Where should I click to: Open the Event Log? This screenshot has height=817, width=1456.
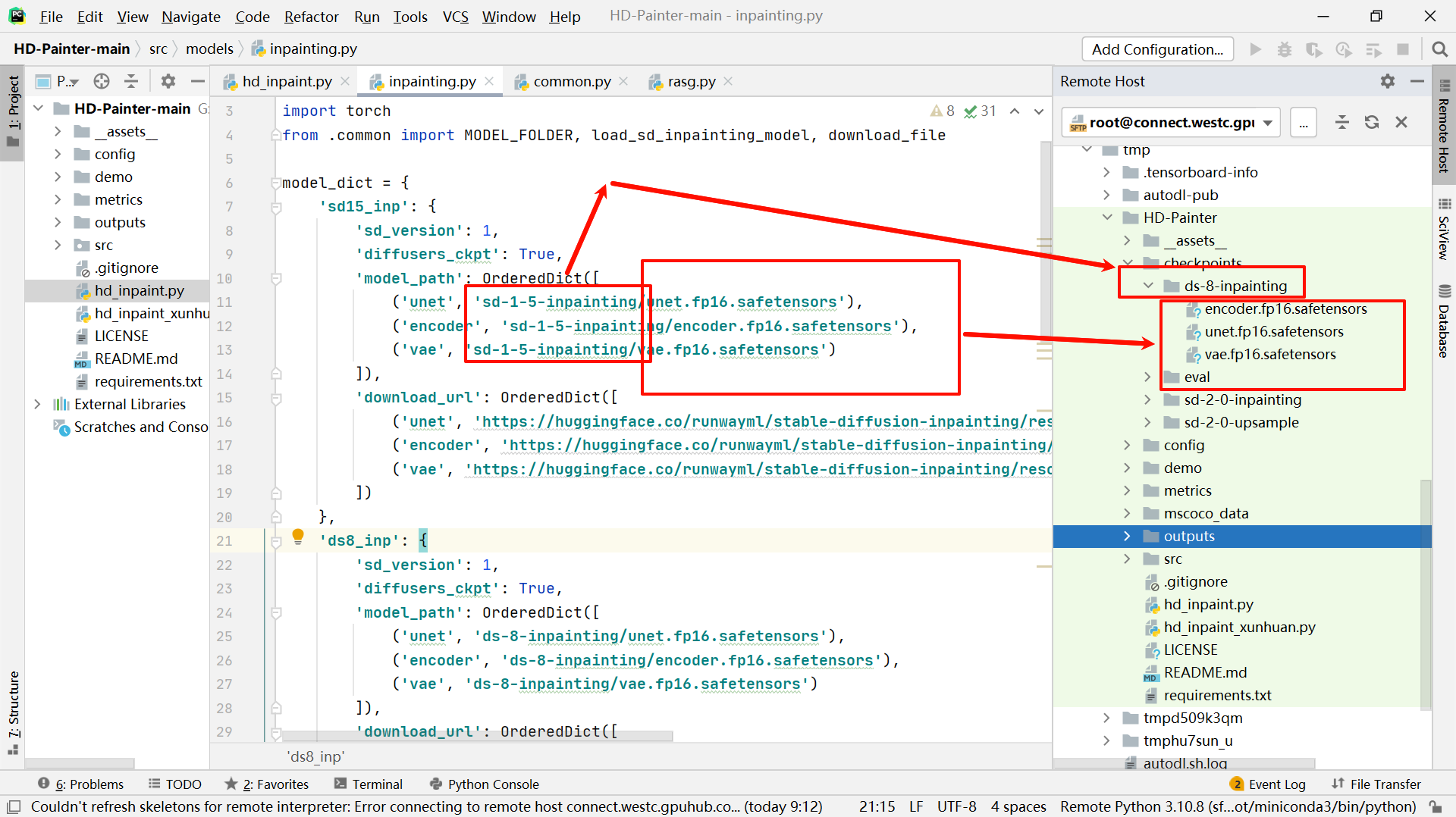point(1277,784)
